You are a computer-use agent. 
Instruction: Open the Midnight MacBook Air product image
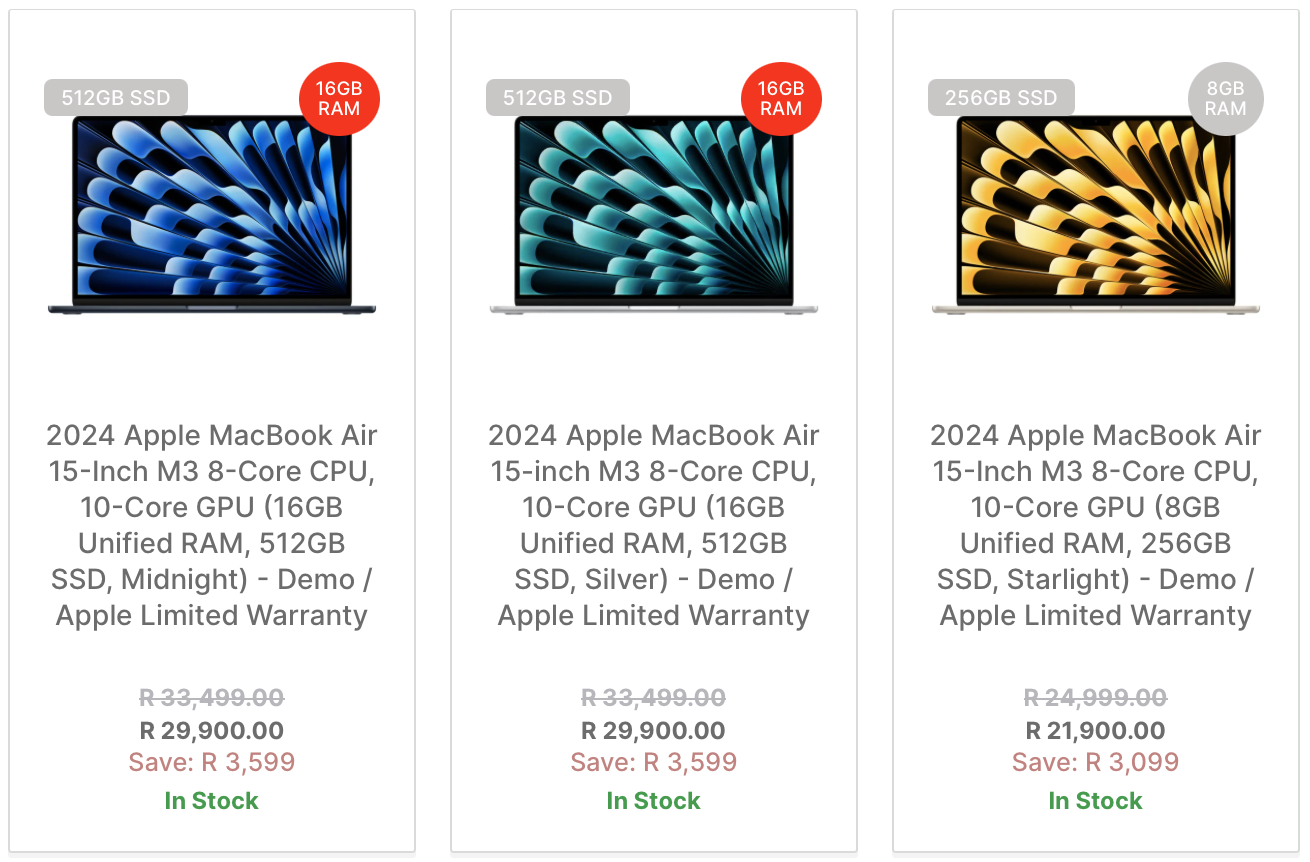(x=212, y=214)
